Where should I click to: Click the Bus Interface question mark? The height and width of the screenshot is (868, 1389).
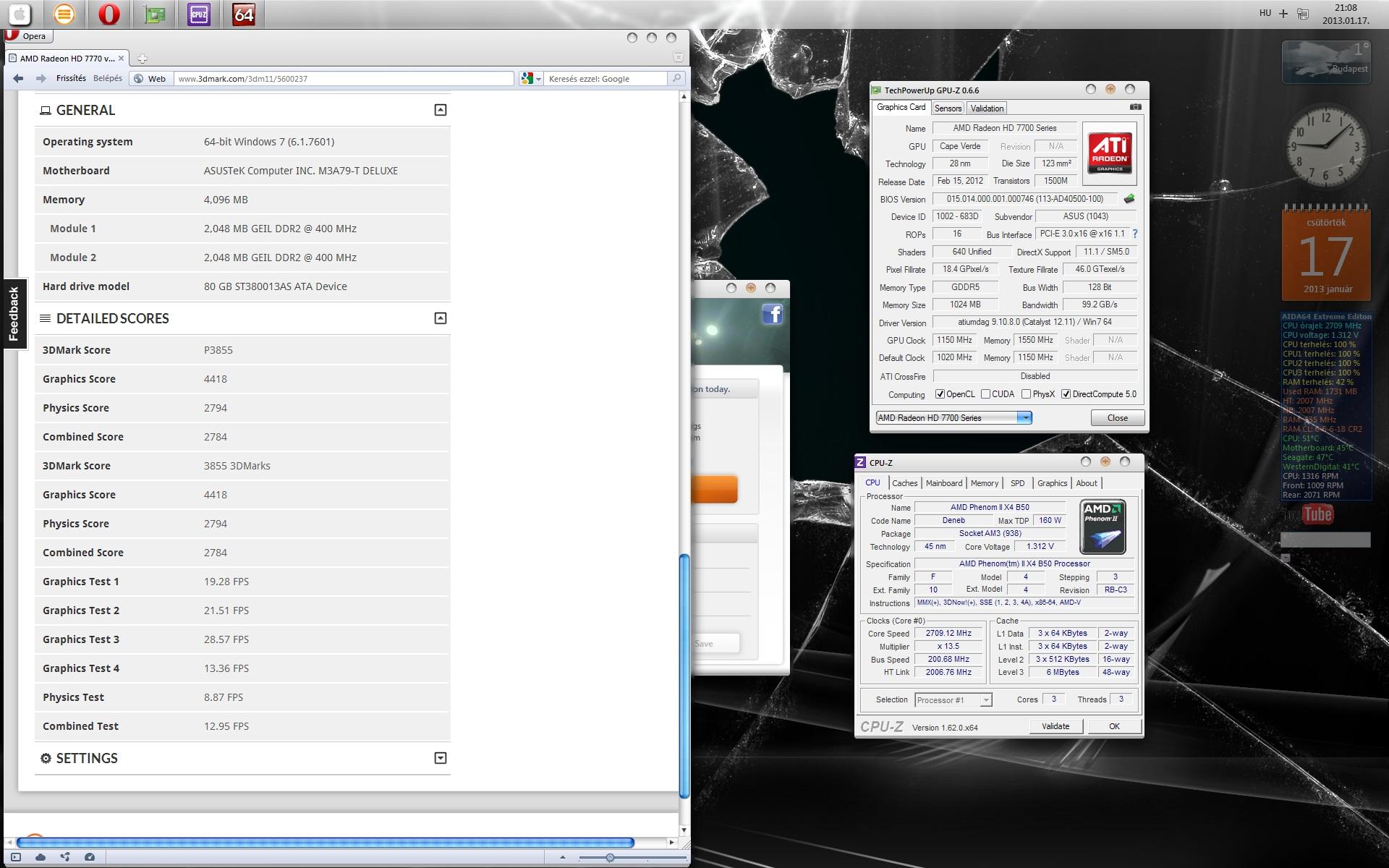(x=1135, y=234)
